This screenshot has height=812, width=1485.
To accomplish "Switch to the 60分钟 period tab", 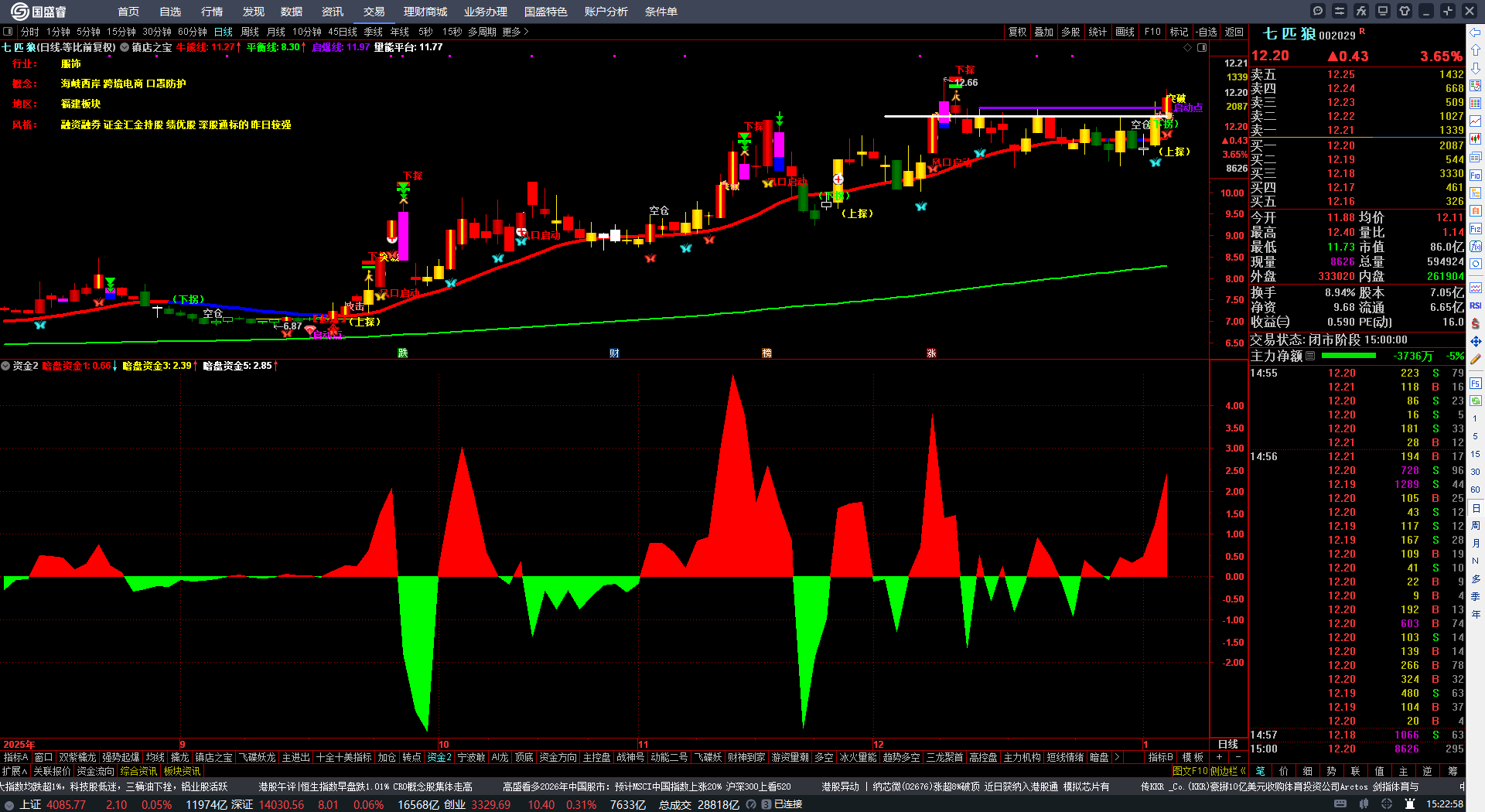I will tap(193, 32).
